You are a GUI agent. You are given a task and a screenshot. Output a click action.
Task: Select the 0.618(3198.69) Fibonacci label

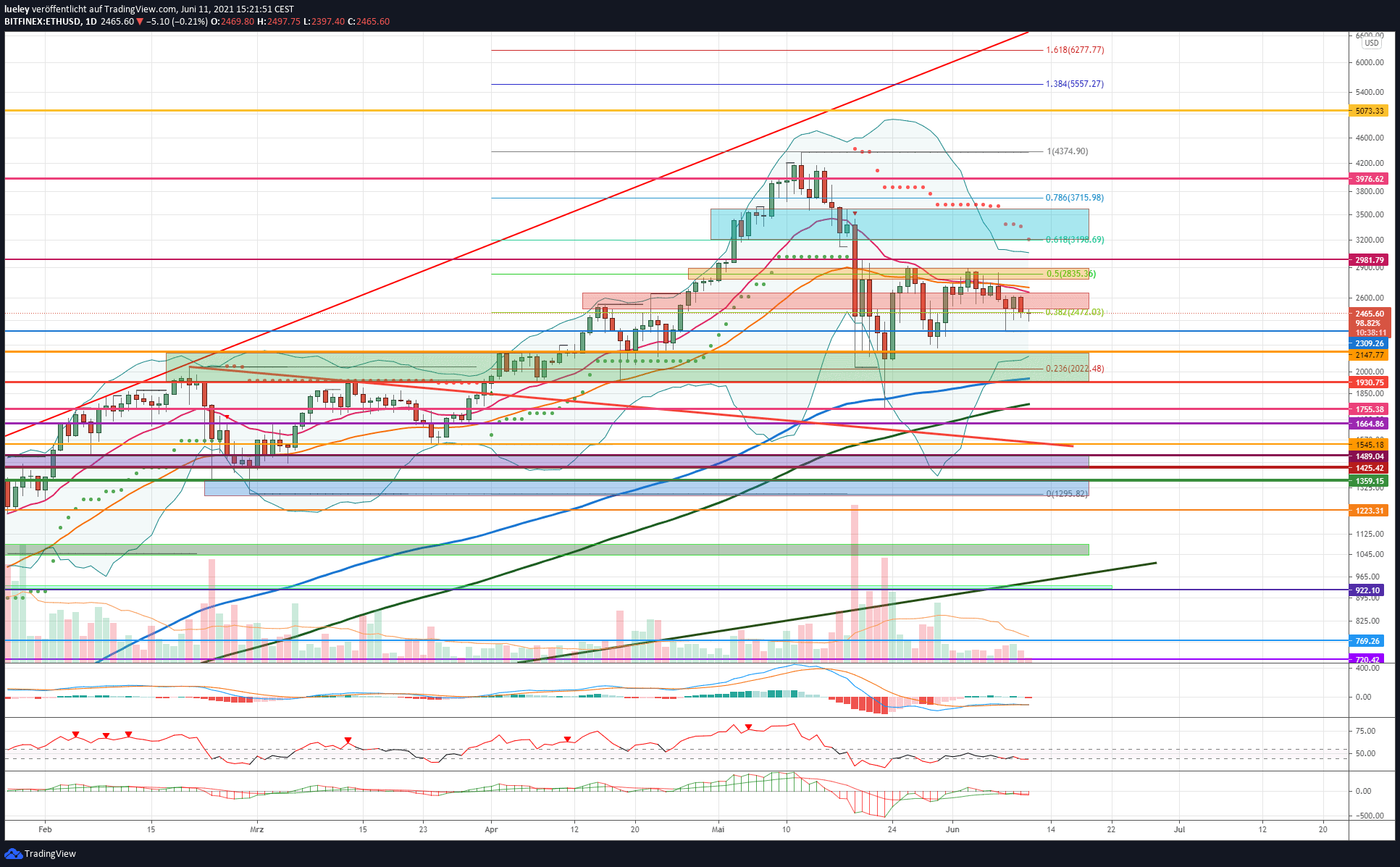(x=1075, y=240)
